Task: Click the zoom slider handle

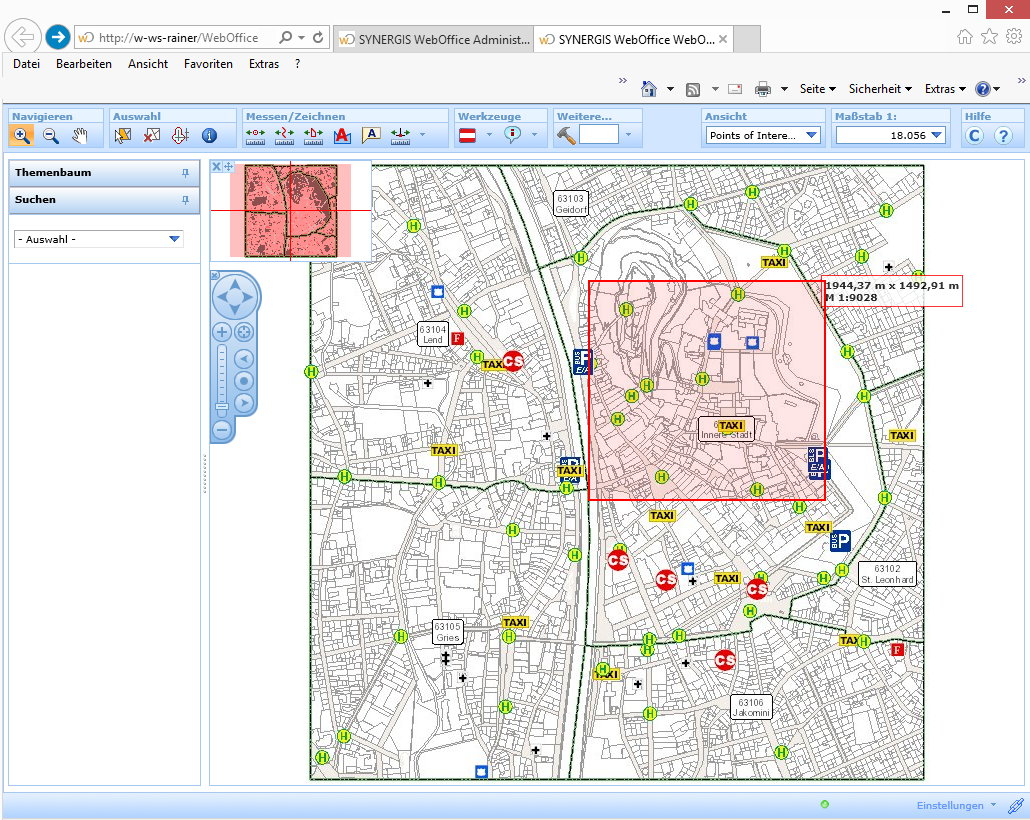Action: click(x=222, y=406)
